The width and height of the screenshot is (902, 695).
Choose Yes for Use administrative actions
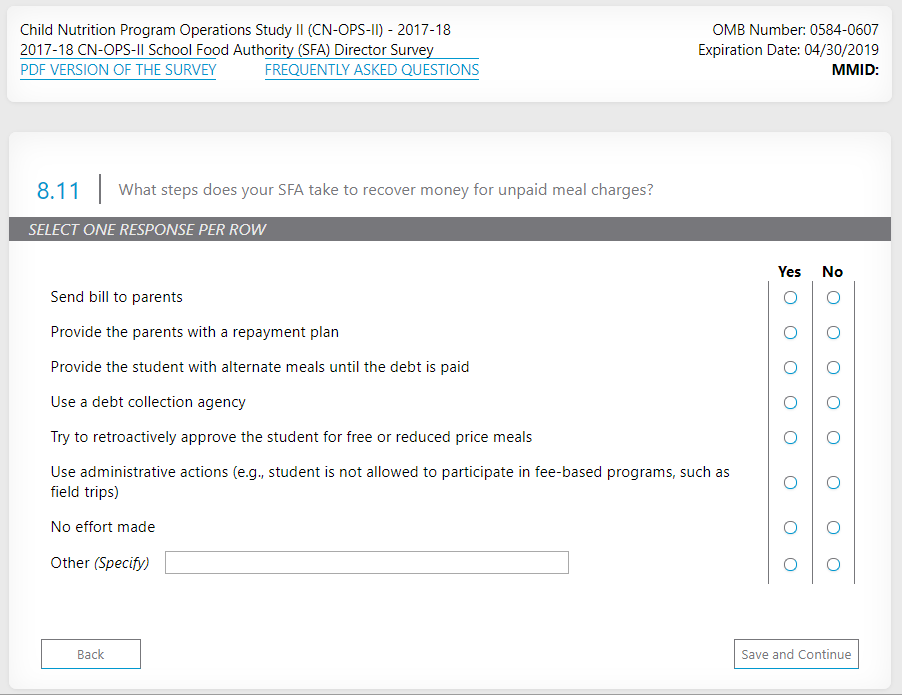pos(790,483)
